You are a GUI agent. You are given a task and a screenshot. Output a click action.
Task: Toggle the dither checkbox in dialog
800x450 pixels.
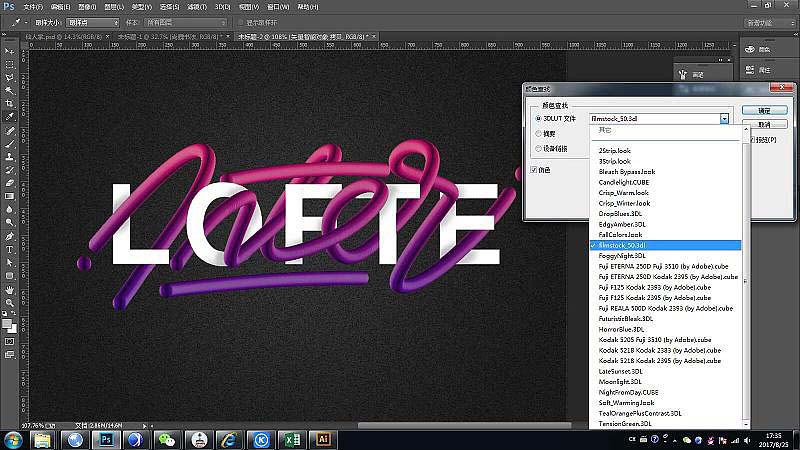click(534, 170)
